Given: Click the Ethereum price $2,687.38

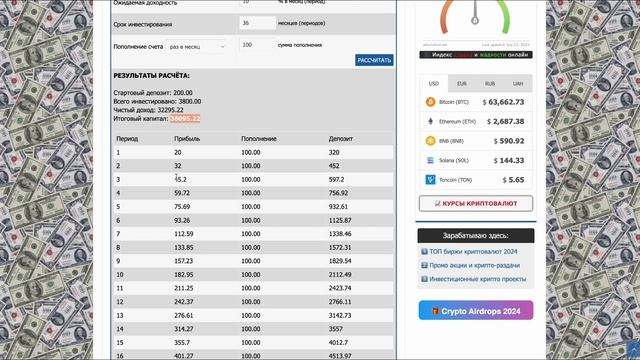Looking at the screenshot, I should [x=505, y=121].
